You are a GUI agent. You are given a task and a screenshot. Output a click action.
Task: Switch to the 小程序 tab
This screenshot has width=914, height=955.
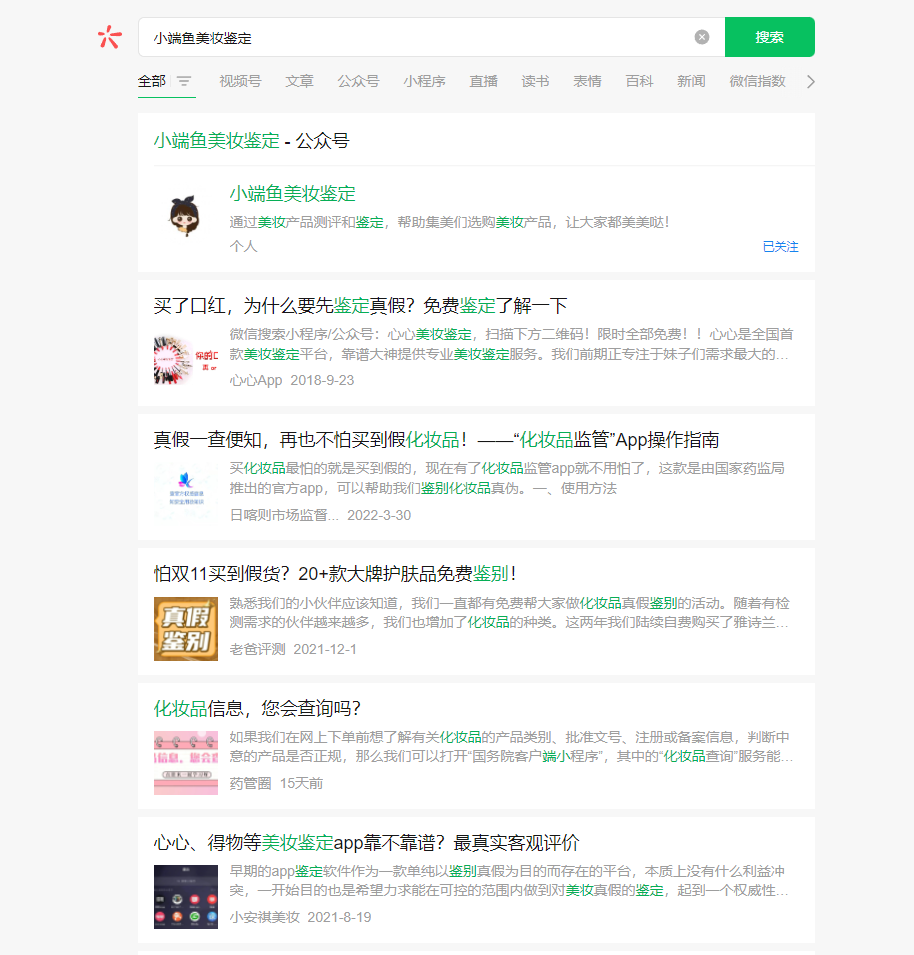[424, 81]
